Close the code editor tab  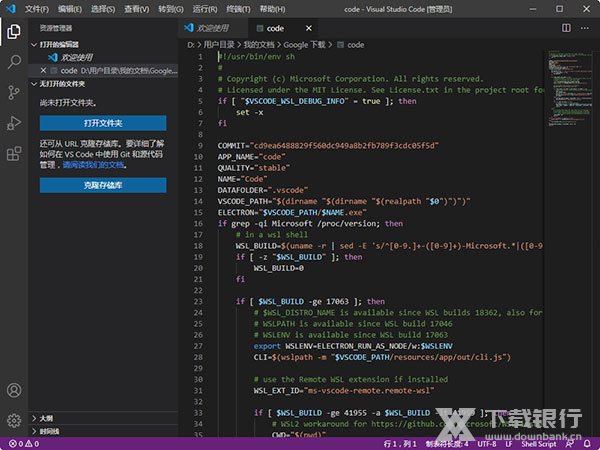[308, 28]
